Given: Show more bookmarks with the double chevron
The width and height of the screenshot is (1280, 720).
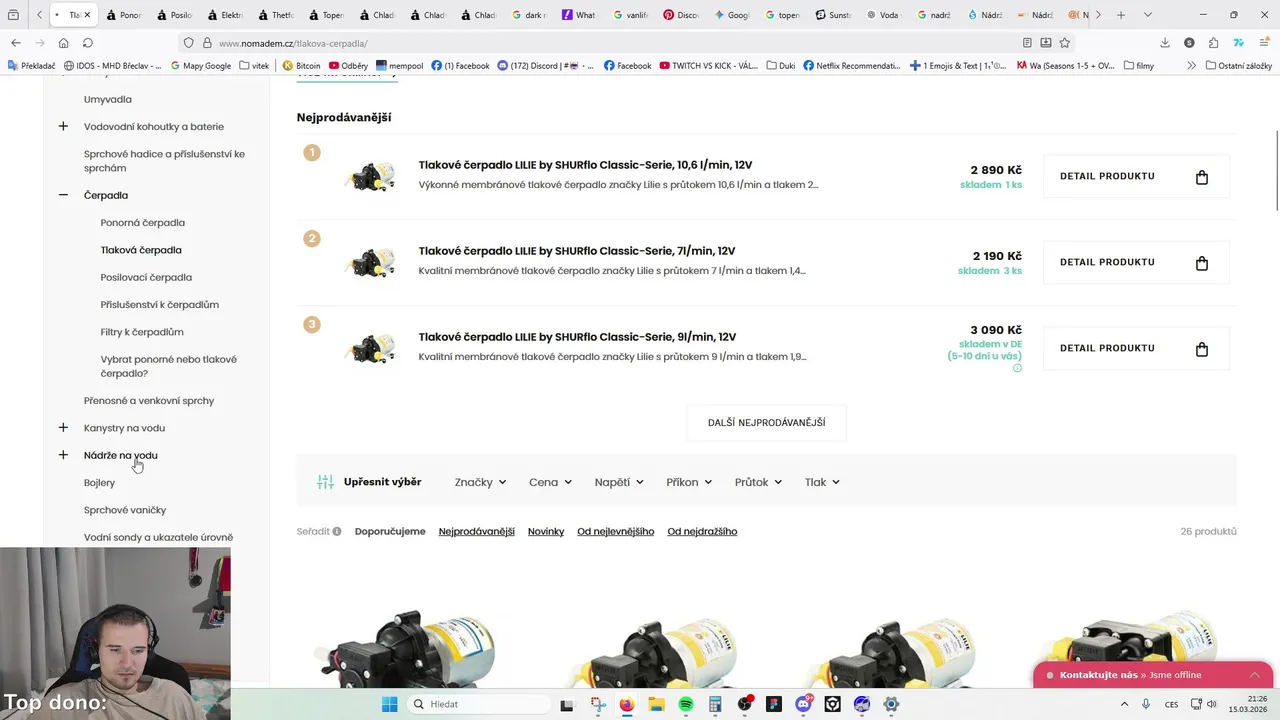Looking at the screenshot, I should pos(1191,66).
